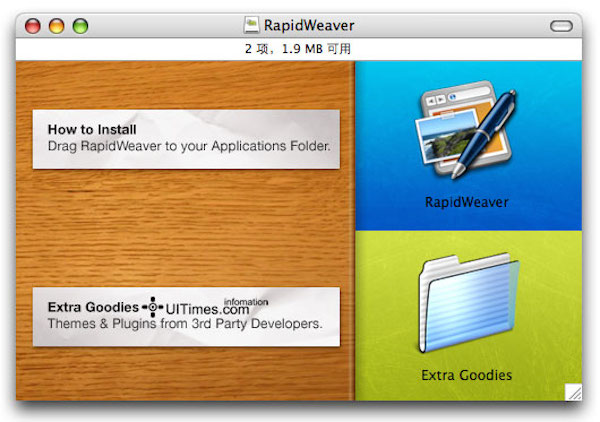Click the 'How to Install' heading
Screen dimensions: 600x422
pyautogui.click(x=92, y=129)
